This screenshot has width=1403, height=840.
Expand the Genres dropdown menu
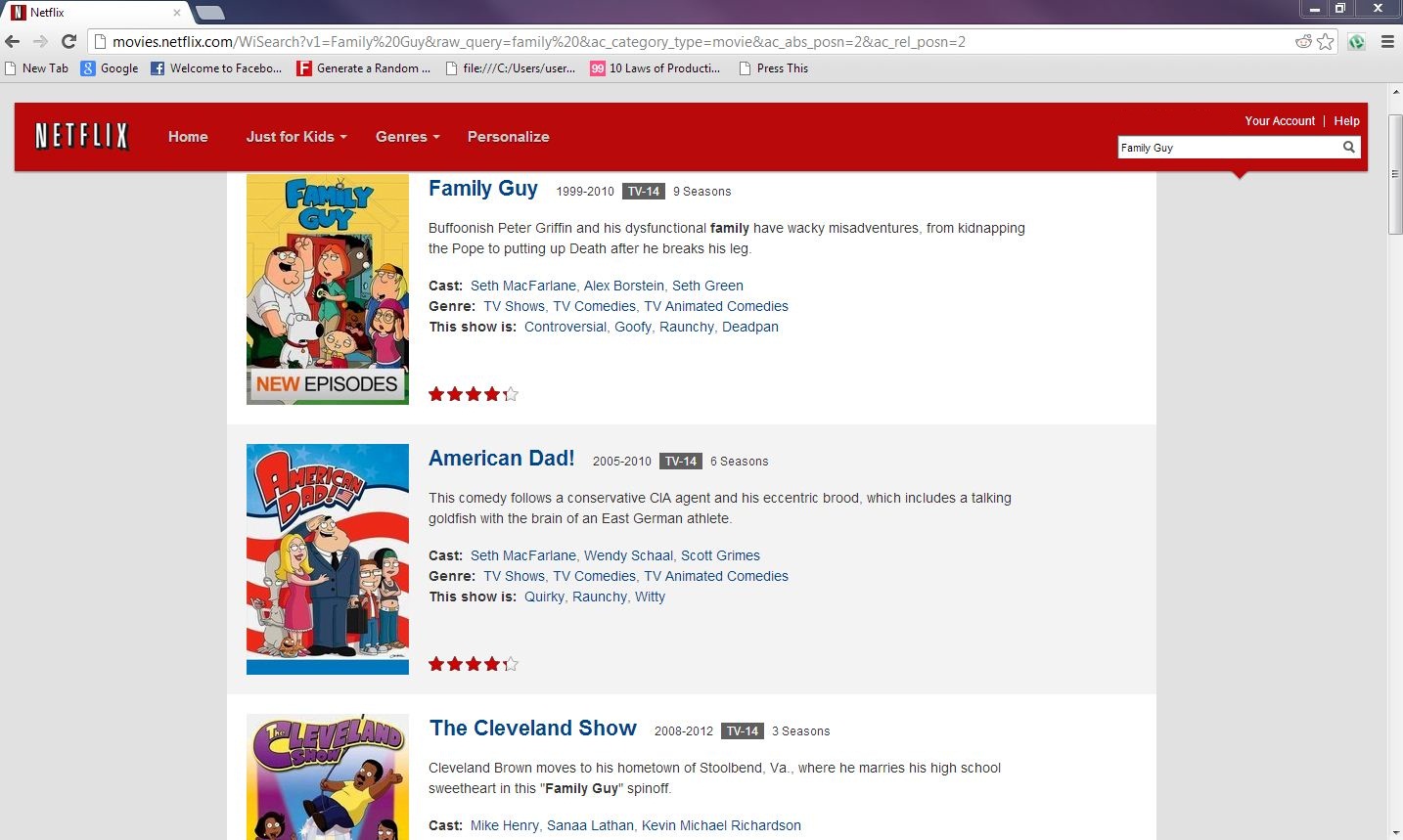[x=407, y=137]
